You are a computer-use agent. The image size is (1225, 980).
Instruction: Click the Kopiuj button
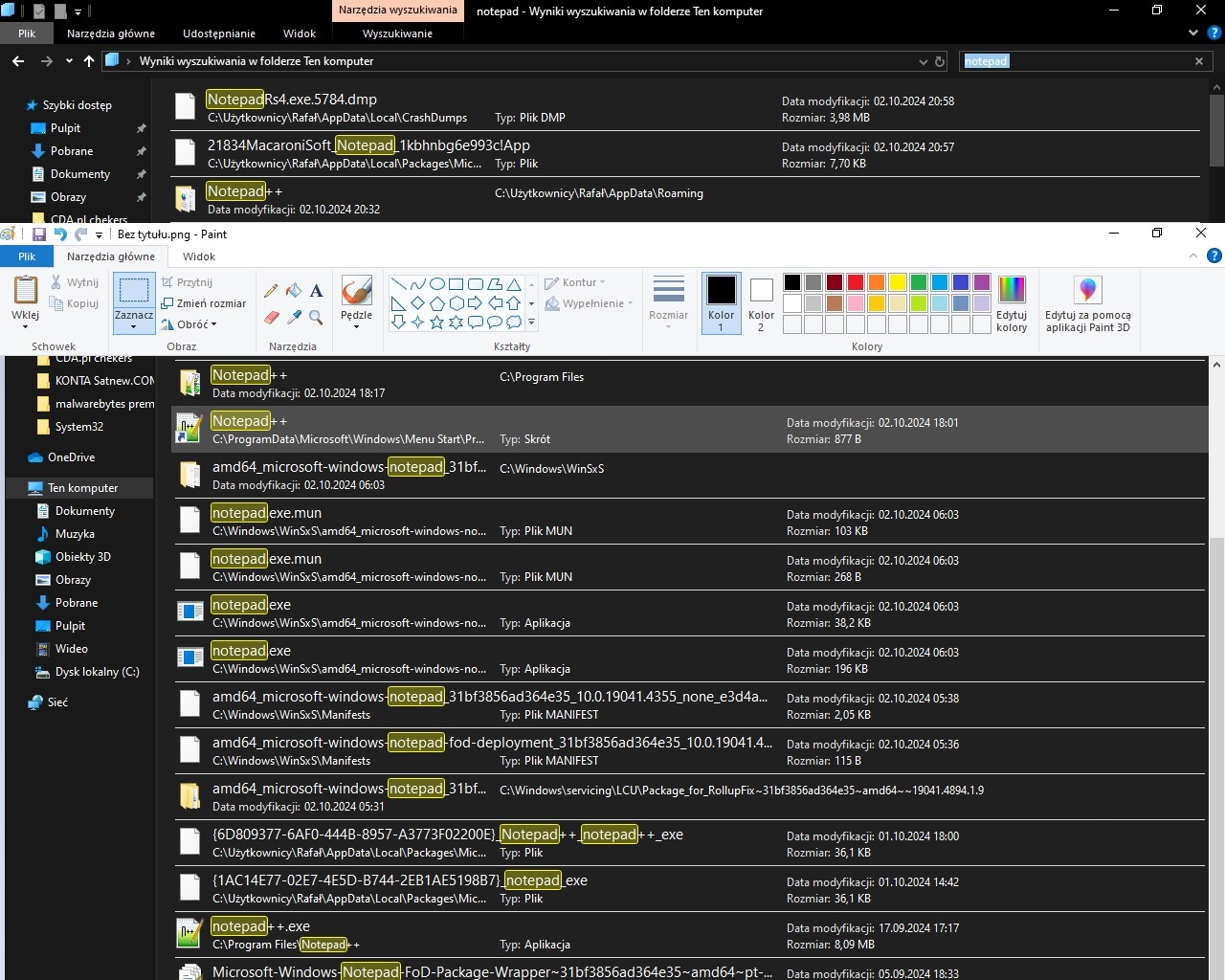tap(75, 303)
